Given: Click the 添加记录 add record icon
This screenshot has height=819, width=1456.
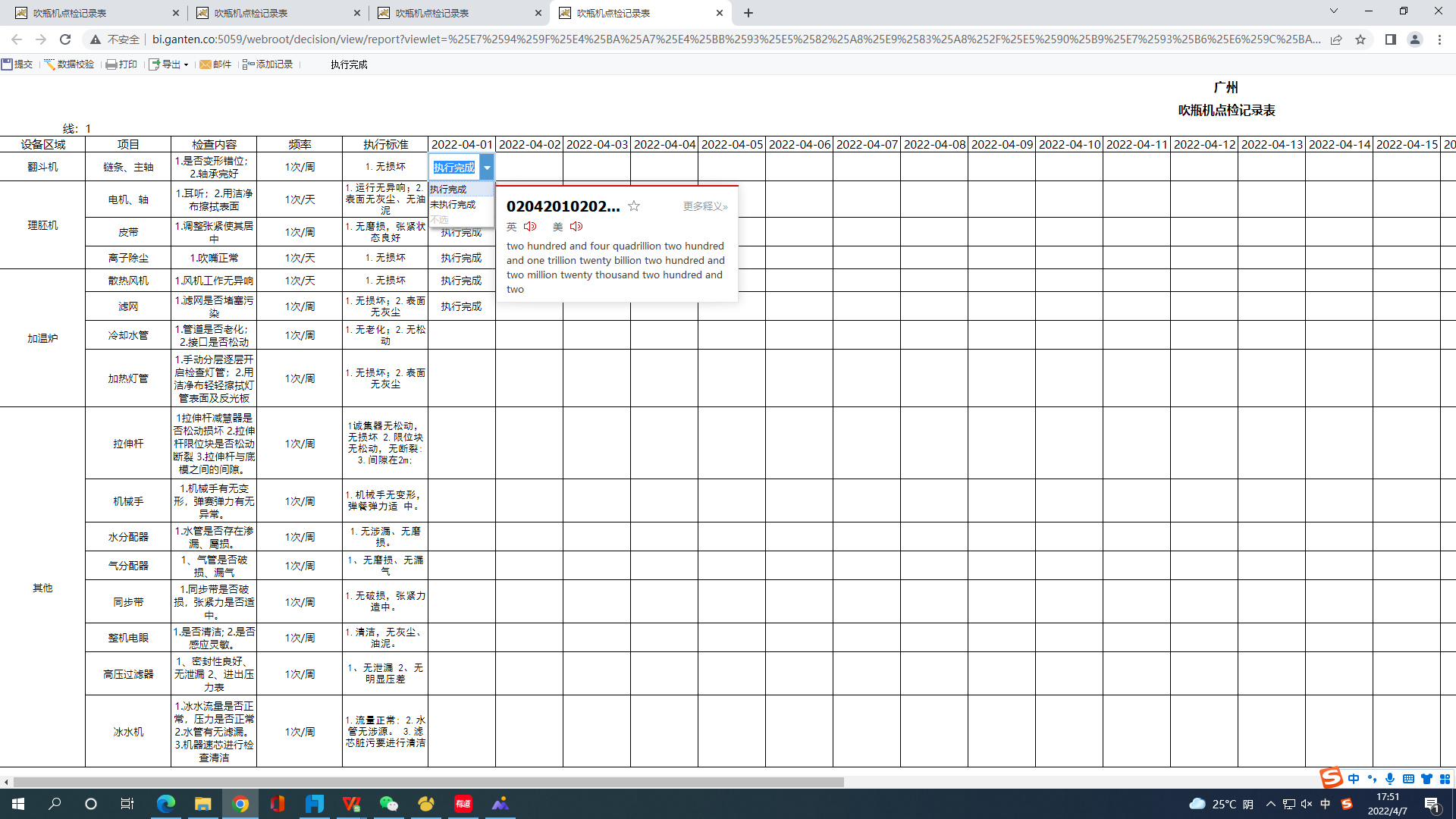Looking at the screenshot, I should (248, 64).
